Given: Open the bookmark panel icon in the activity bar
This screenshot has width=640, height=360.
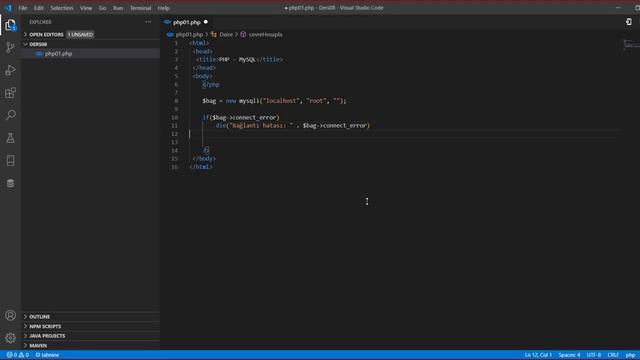Looking at the screenshot, I should click(10, 160).
